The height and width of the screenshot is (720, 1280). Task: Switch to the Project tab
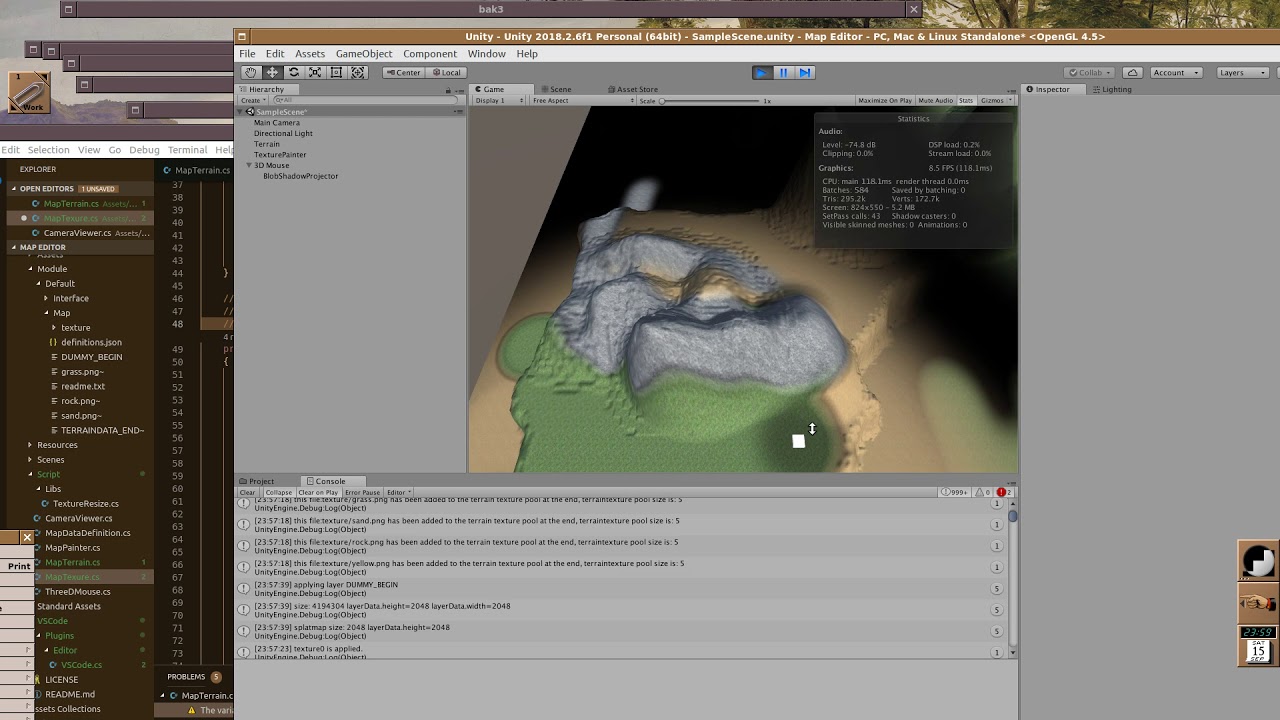257,481
